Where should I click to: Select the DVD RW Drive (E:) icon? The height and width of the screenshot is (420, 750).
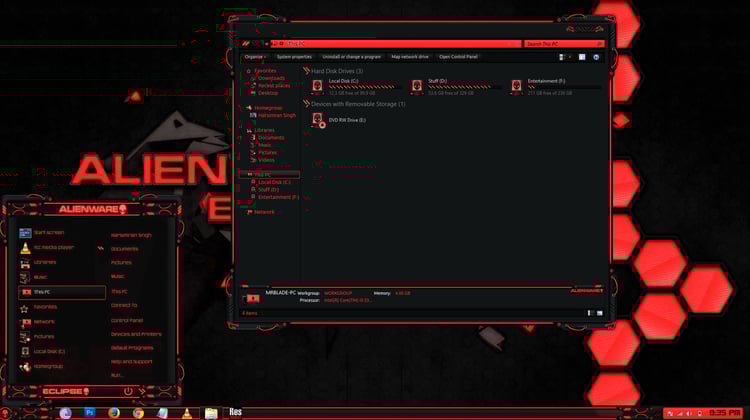click(x=318, y=120)
